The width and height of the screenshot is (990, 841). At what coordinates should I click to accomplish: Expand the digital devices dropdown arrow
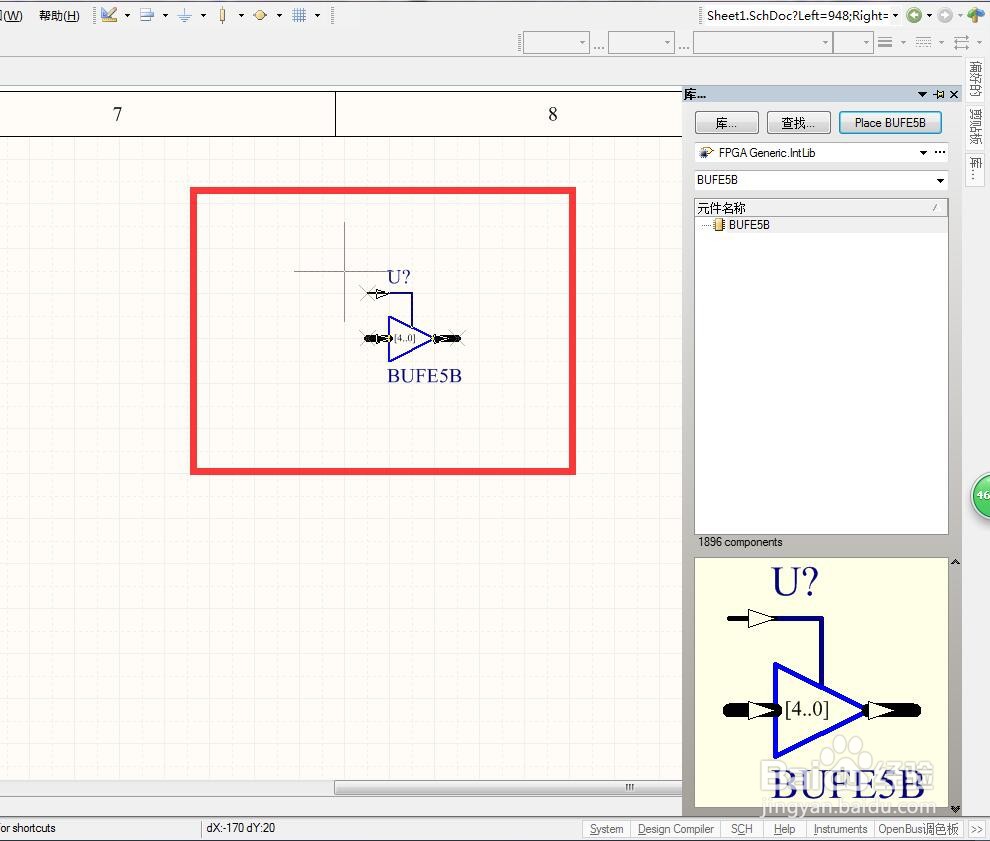(x=241, y=16)
